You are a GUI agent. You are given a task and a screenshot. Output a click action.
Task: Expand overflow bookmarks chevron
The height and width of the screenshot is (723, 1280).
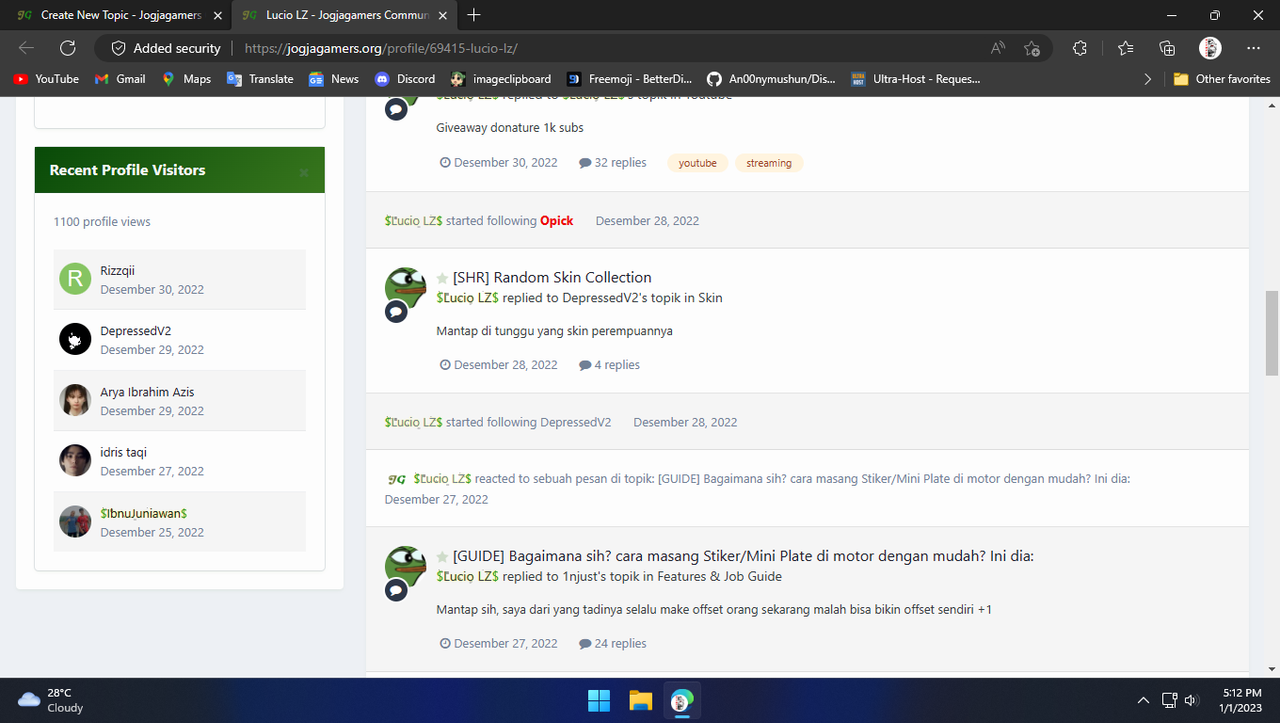coord(1147,79)
